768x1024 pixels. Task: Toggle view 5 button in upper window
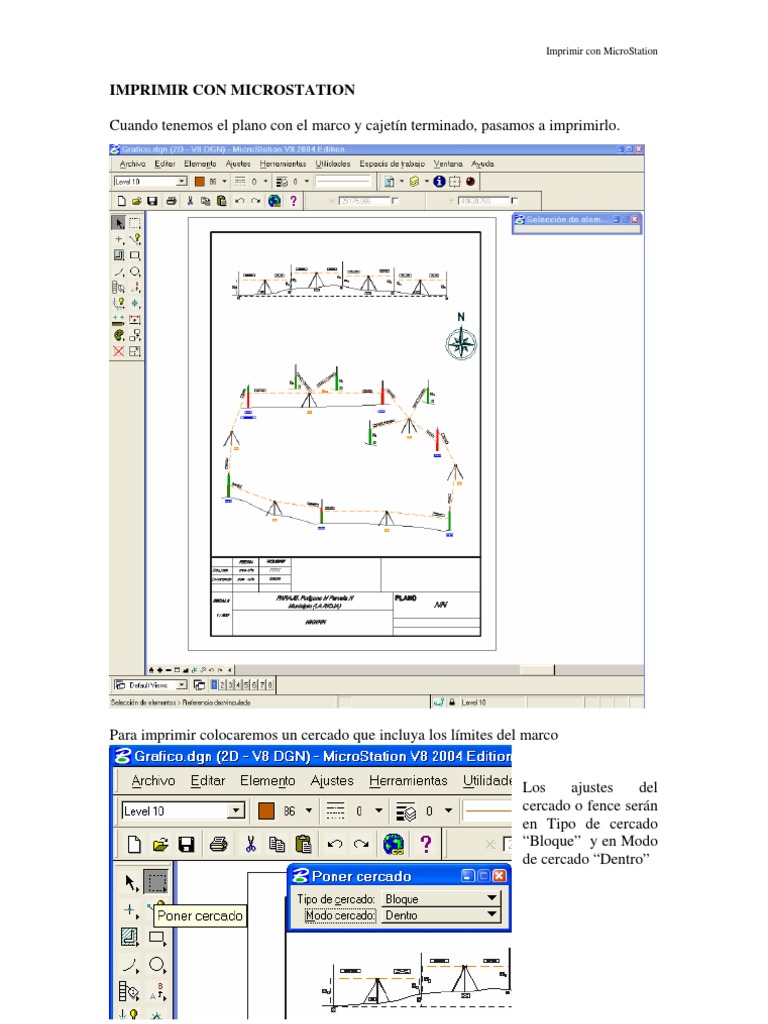(x=246, y=685)
